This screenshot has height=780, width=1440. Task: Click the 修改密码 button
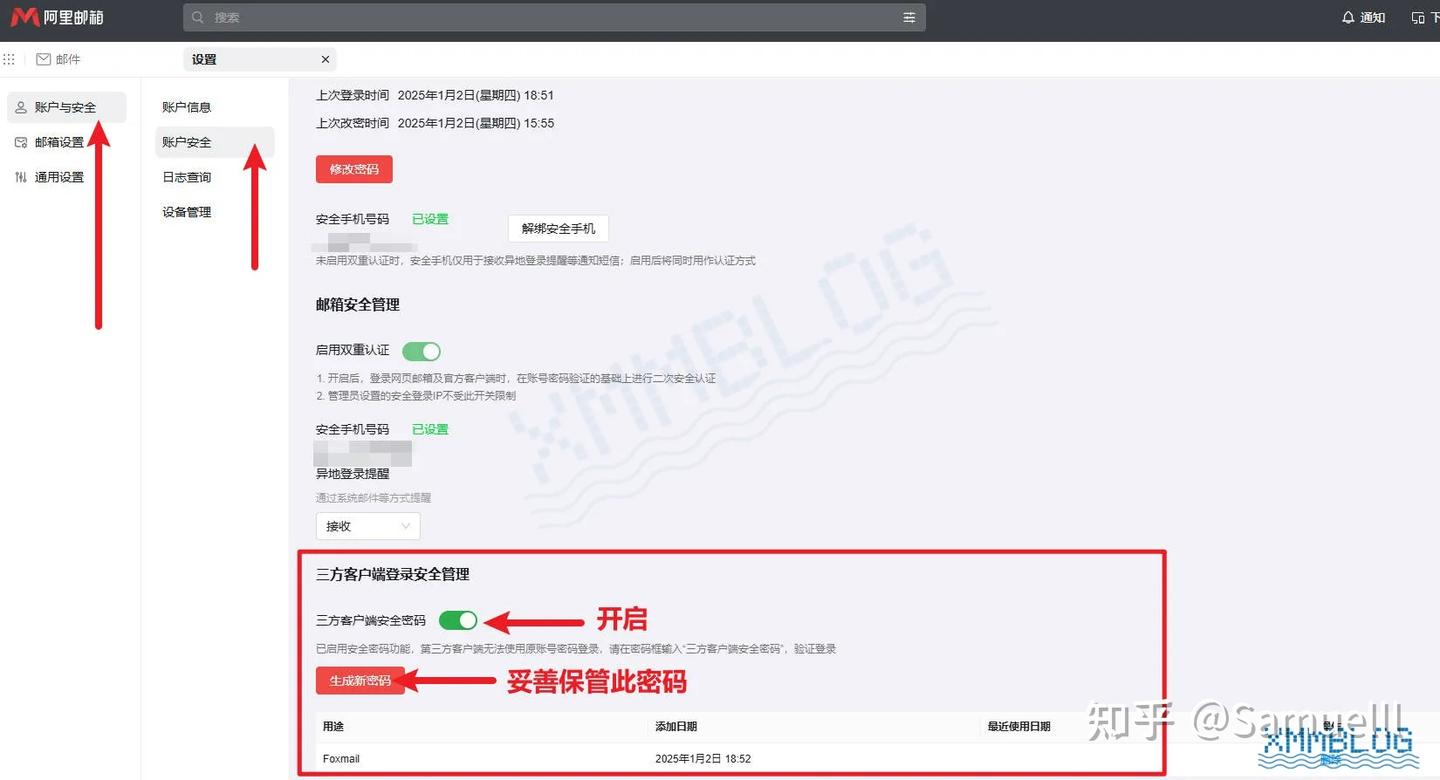click(354, 169)
